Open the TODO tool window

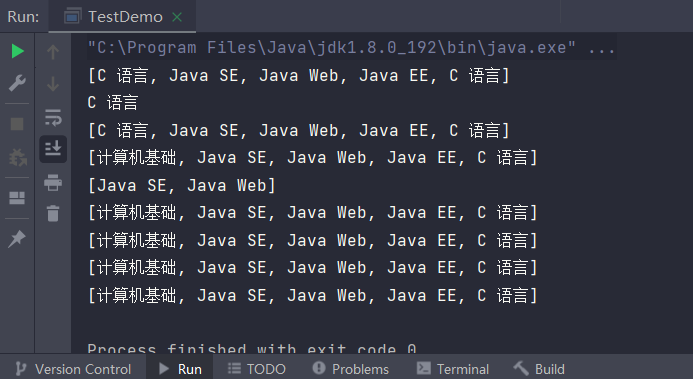click(x=257, y=369)
